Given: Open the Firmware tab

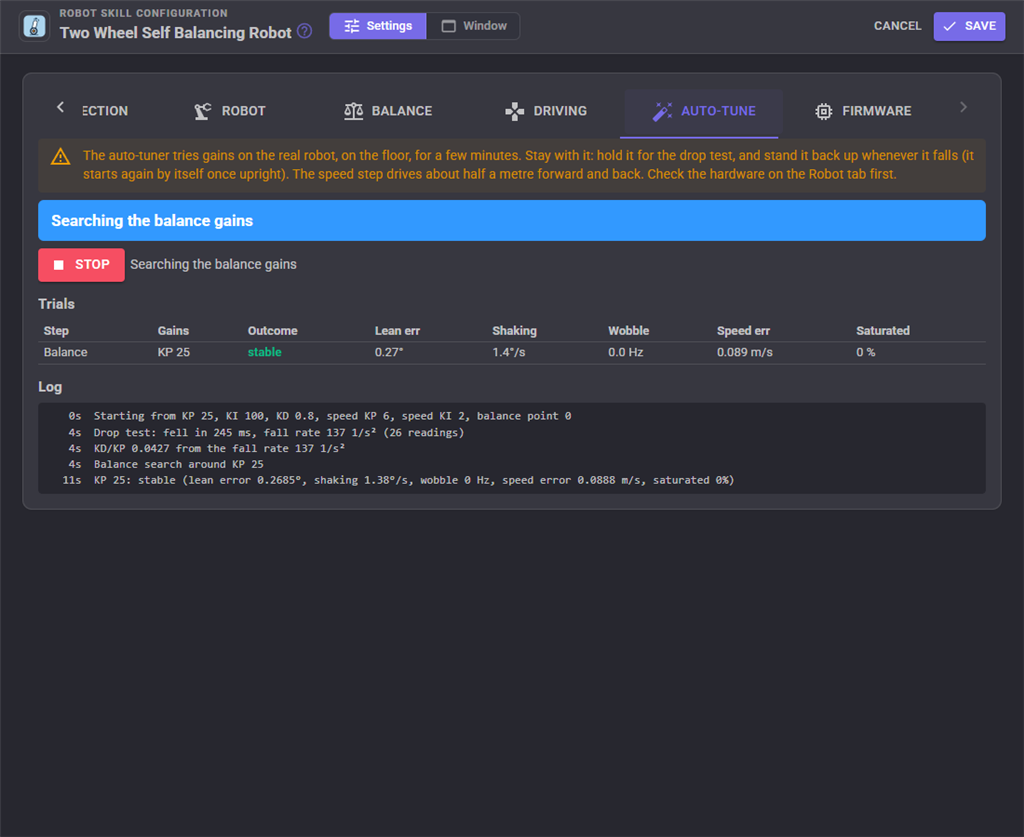Looking at the screenshot, I should [x=863, y=111].
